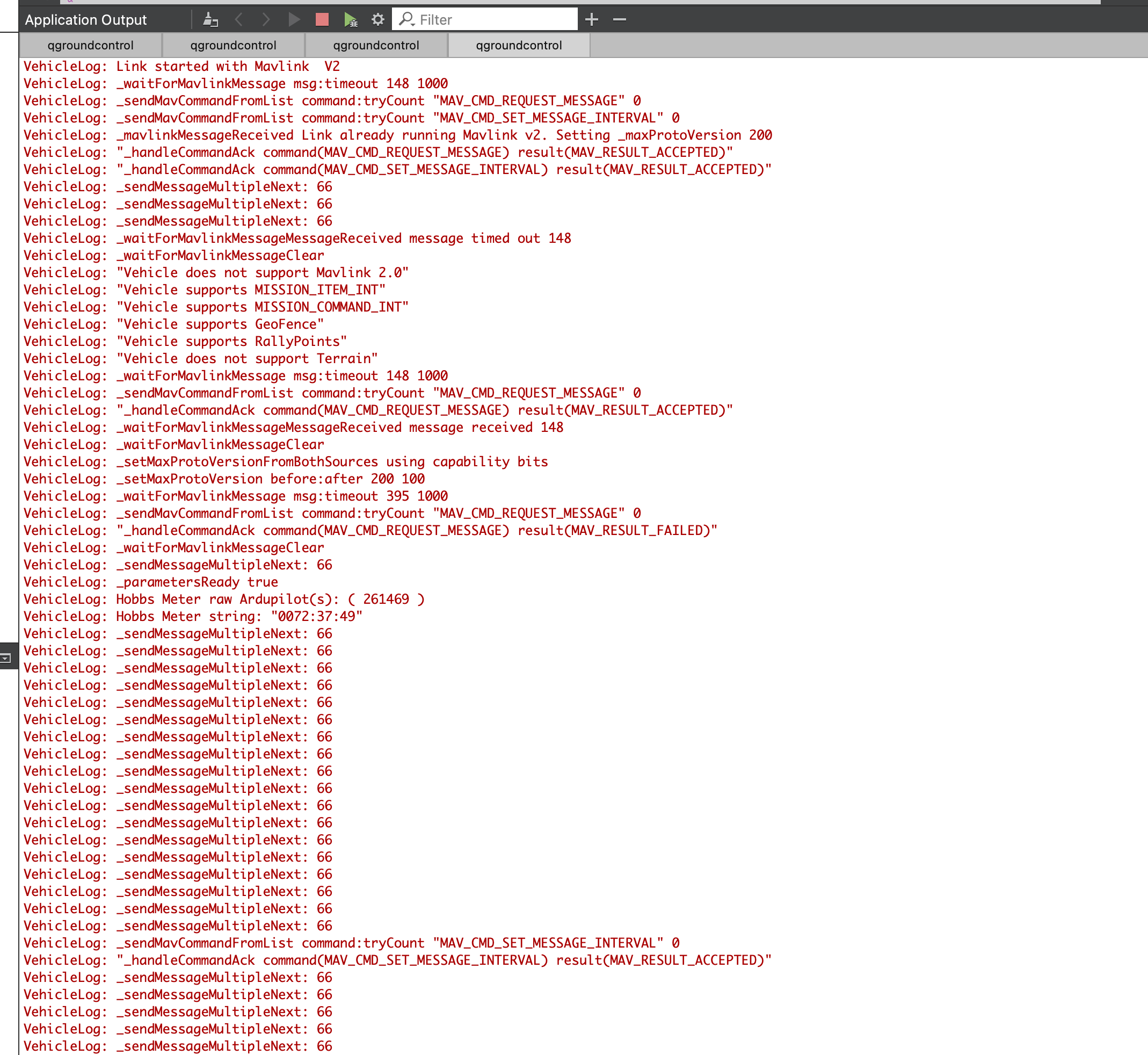Image resolution: width=1148 pixels, height=1055 pixels.
Task: Clear the application output with the broom icon
Action: pyautogui.click(x=211, y=19)
